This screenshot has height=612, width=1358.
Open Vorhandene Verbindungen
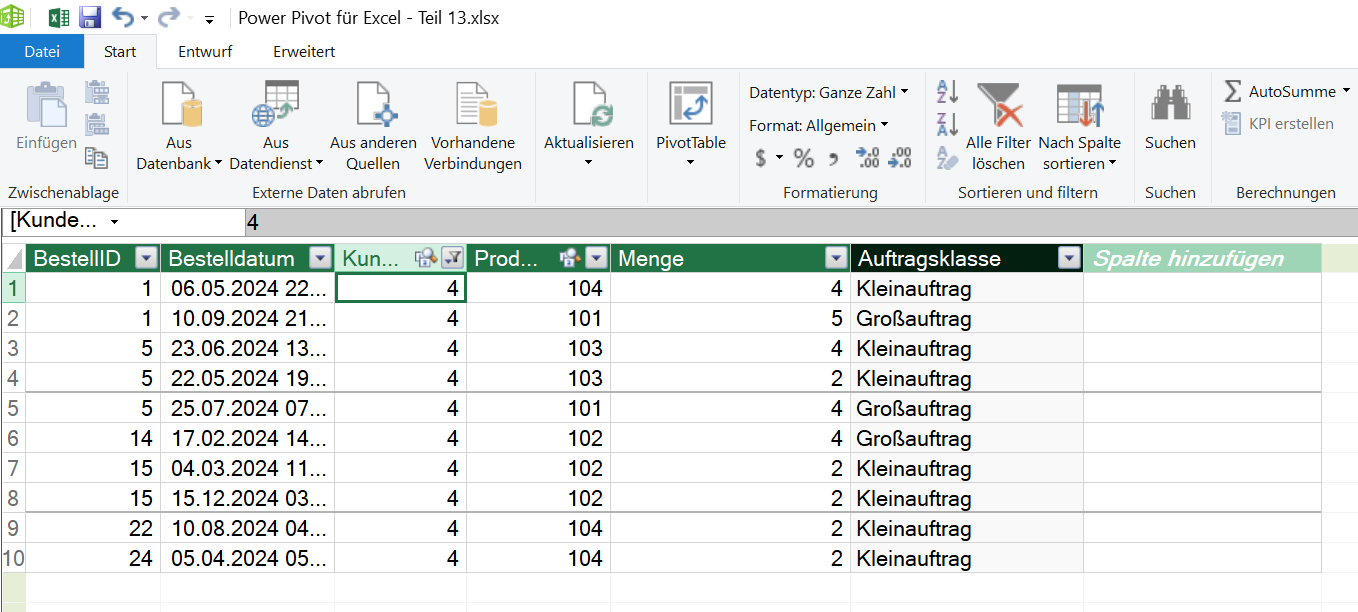click(x=473, y=125)
